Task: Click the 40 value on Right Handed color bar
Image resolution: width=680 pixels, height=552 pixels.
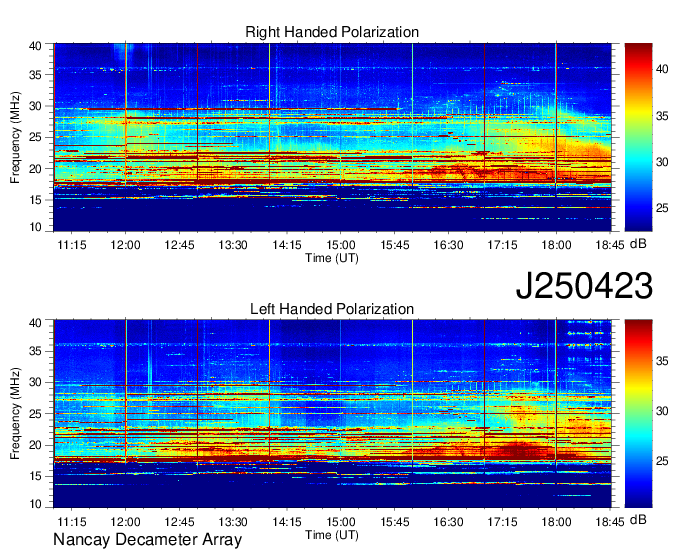Action: 662,69
